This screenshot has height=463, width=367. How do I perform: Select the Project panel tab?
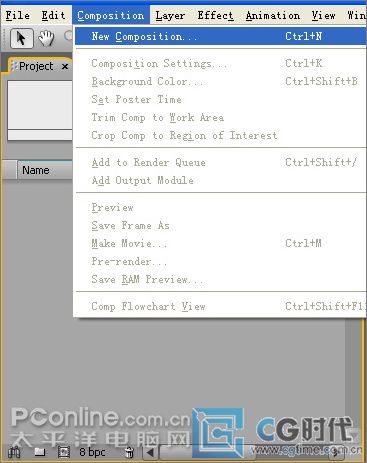[36, 66]
